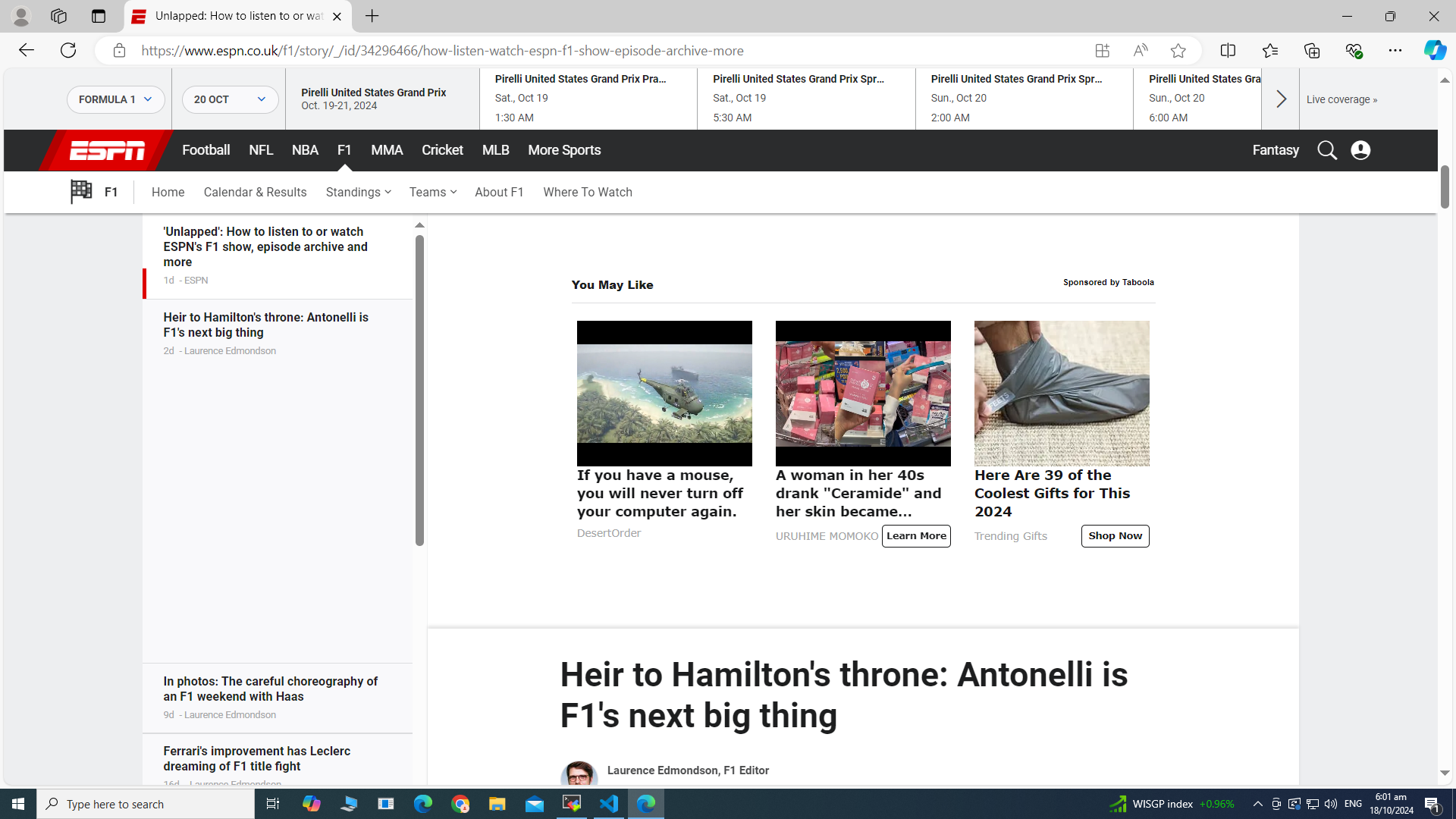Go back with browser back arrow
Image resolution: width=1456 pixels, height=819 pixels.
(27, 50)
